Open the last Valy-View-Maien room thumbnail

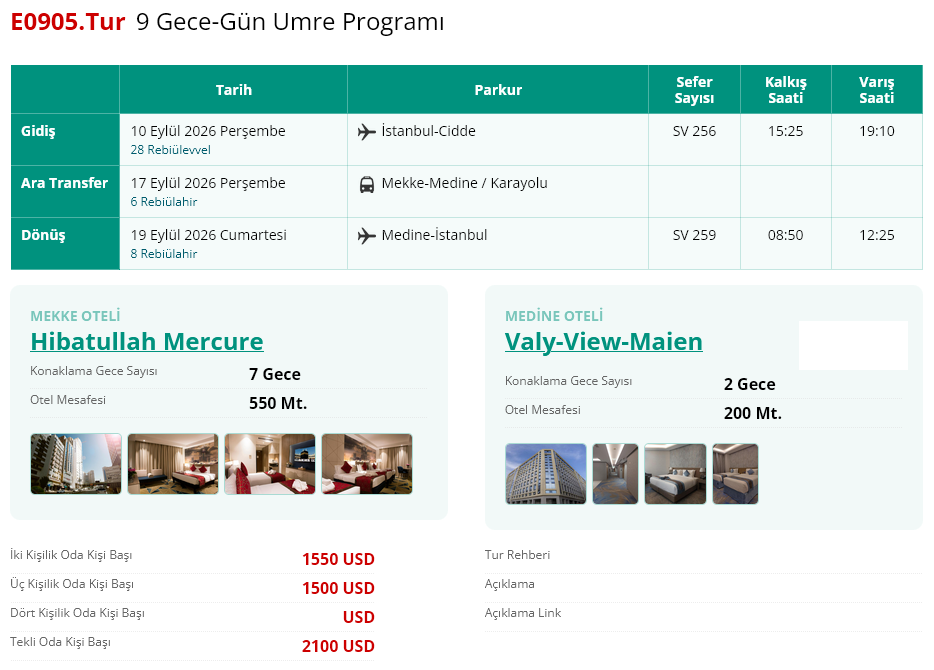[736, 474]
